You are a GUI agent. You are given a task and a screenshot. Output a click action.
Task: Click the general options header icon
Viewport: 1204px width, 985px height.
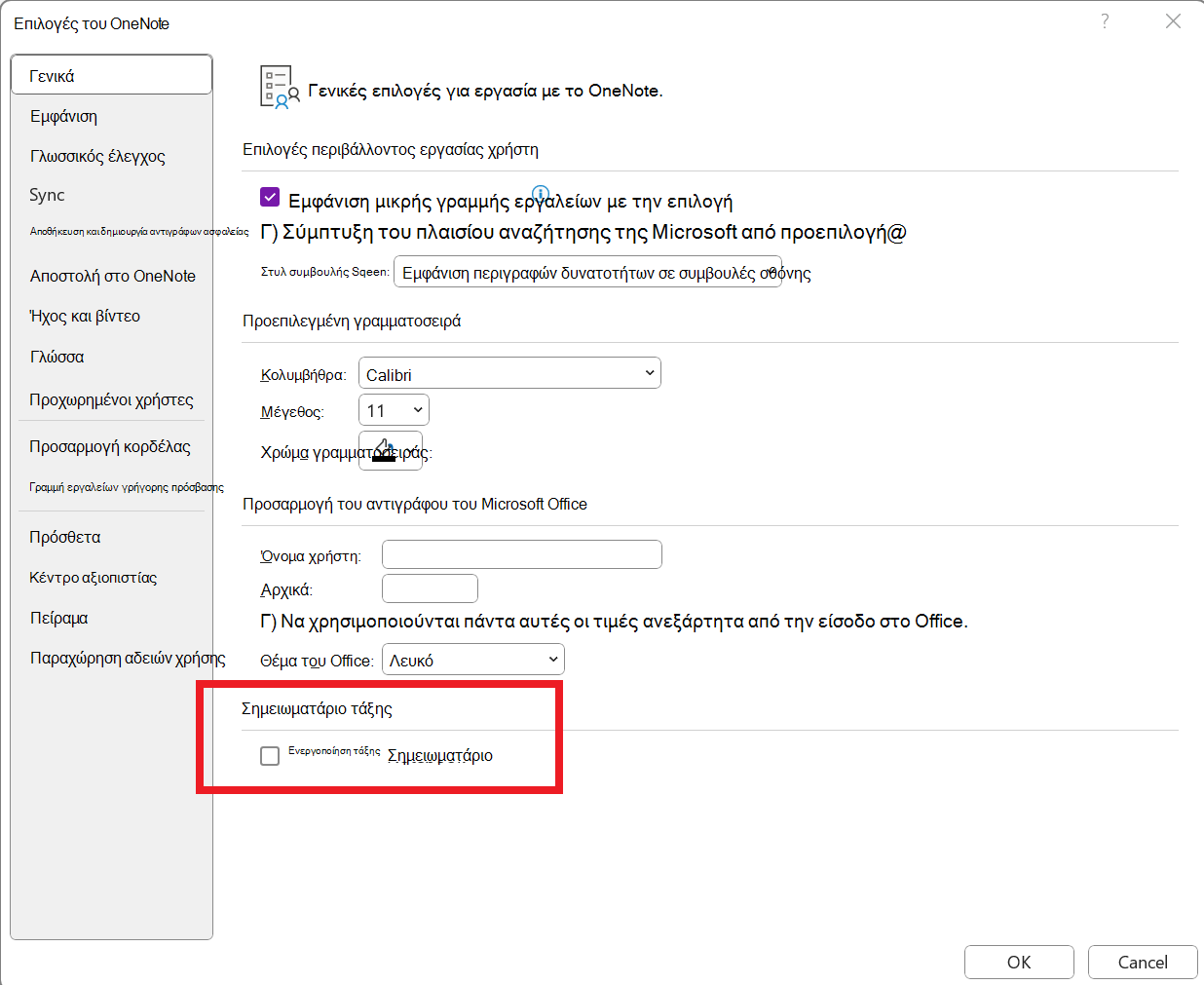click(x=280, y=88)
